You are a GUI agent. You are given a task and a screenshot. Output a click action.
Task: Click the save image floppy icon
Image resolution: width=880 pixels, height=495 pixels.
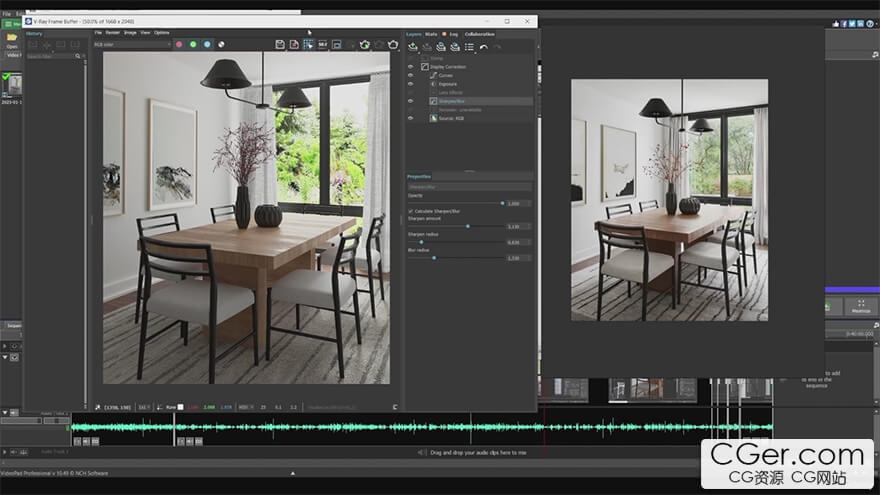(x=280, y=44)
